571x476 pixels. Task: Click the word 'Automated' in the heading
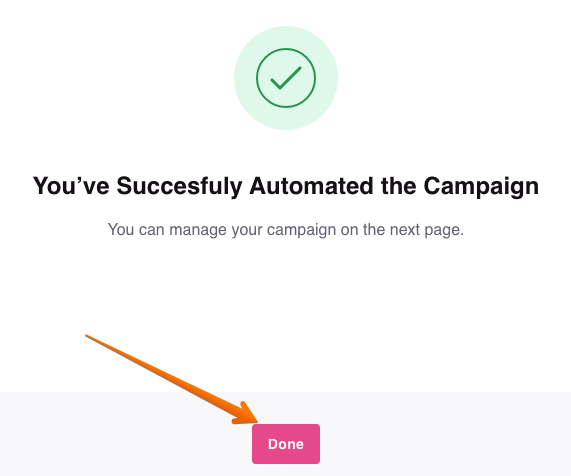(x=311, y=186)
